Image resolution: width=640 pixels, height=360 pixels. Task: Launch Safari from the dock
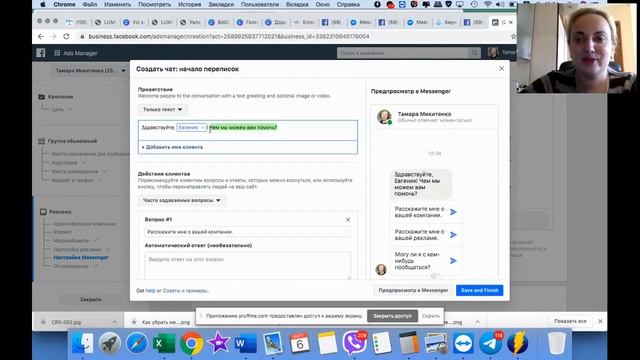(x=137, y=343)
